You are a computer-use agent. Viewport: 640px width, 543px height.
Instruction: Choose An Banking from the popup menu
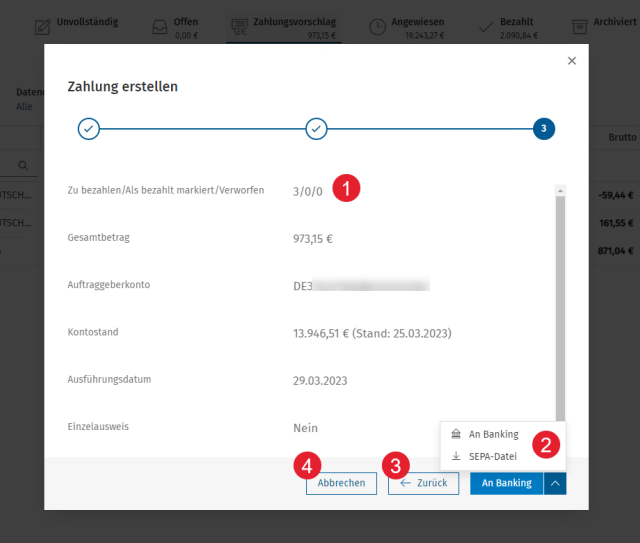pyautogui.click(x=493, y=434)
